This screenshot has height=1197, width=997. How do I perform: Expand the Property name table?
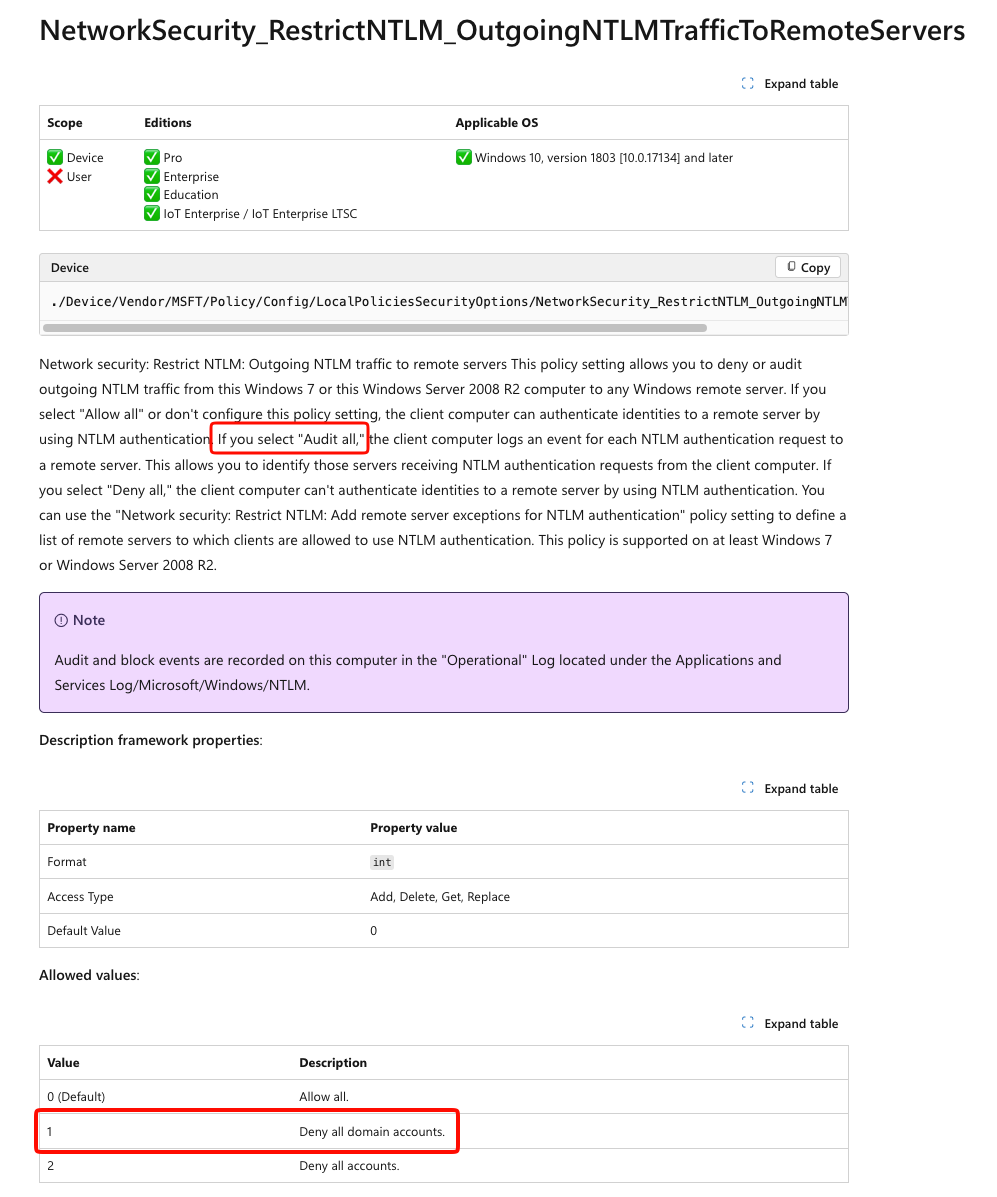(x=789, y=789)
